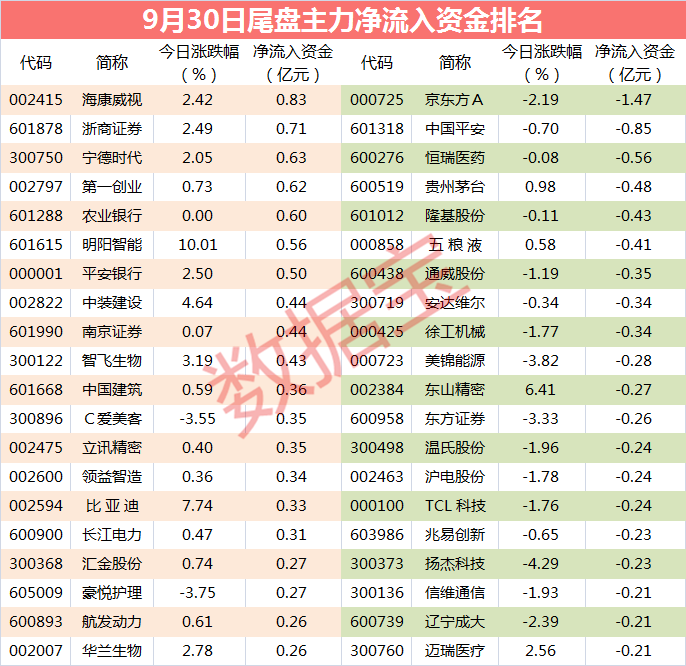Click the stock name 京东方A
Viewport: 686px width, 666px height.
click(454, 100)
